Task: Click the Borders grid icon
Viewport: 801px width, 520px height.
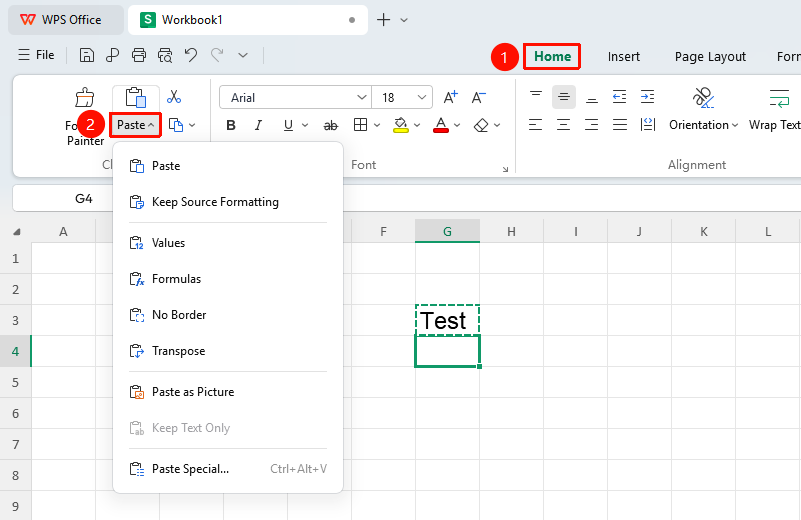Action: [x=361, y=125]
